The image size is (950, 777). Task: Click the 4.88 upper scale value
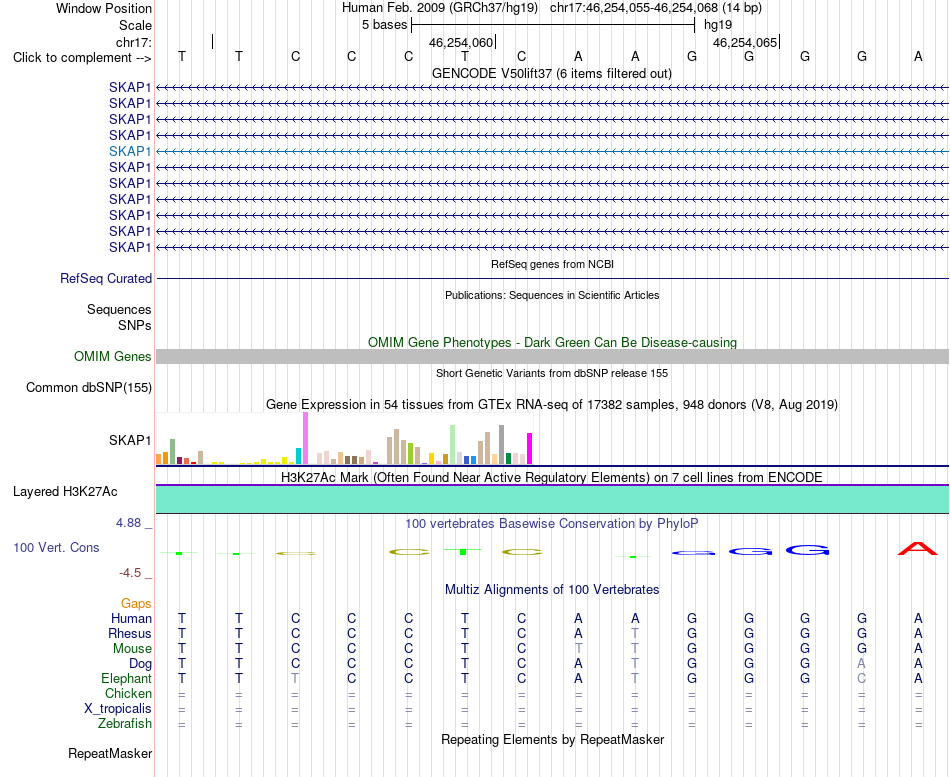click(x=128, y=522)
